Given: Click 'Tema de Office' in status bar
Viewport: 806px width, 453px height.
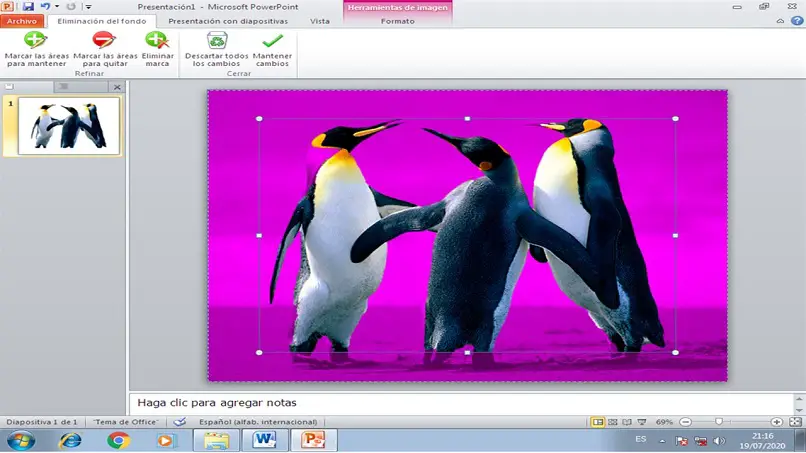Looking at the screenshot, I should point(126,422).
